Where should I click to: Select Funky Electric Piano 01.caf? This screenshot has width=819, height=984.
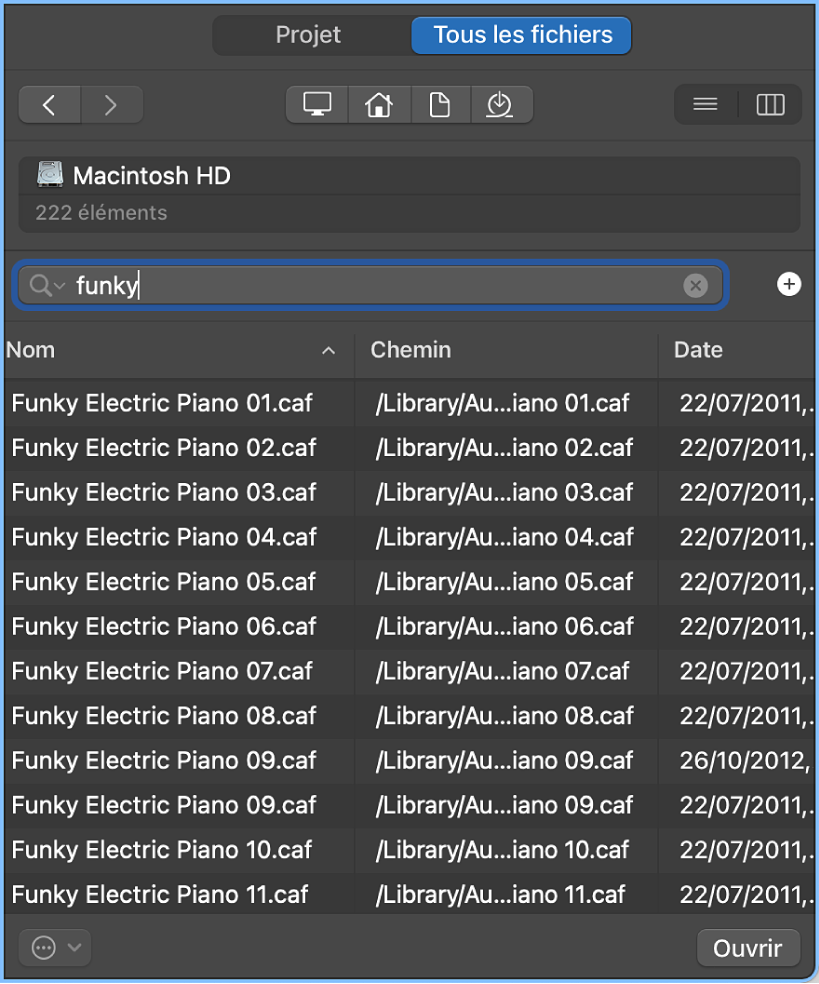pyautogui.click(x=162, y=403)
